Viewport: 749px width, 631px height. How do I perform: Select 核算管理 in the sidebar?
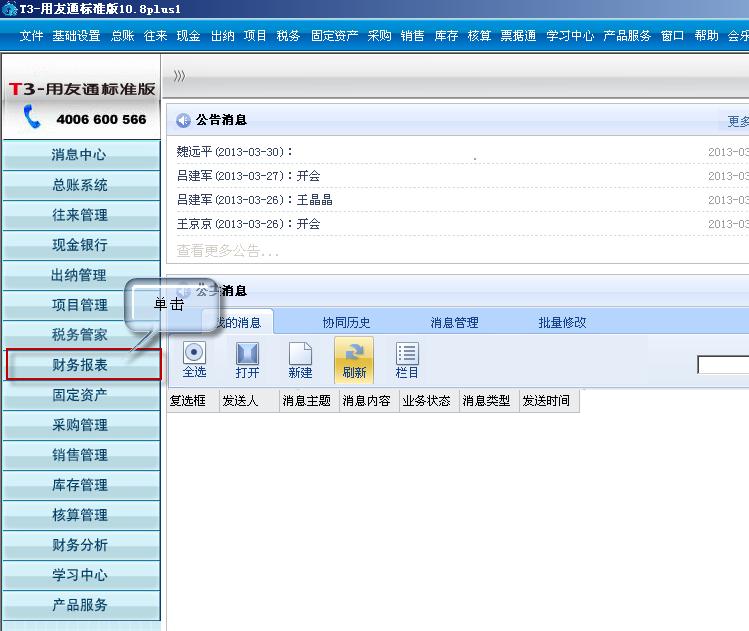coord(81,515)
